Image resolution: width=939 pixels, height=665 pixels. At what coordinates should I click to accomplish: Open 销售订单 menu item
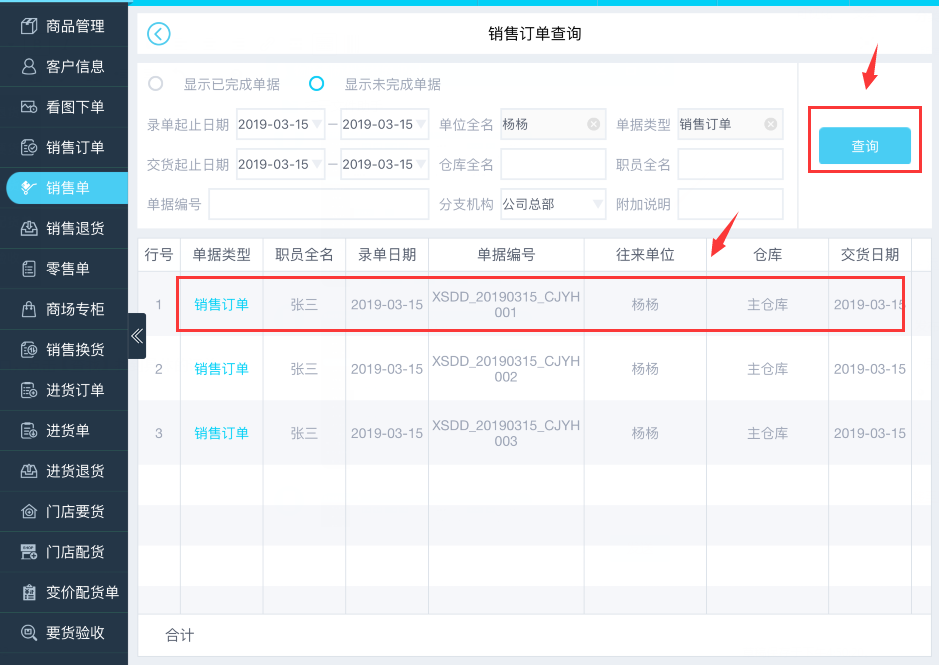click(63, 147)
